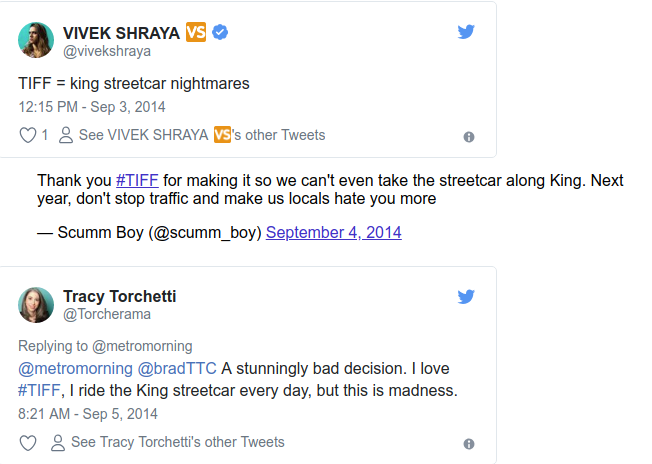The width and height of the screenshot is (652, 464).
Task: Open Tracy Torchetti's profile avatar
Action: coord(36,304)
